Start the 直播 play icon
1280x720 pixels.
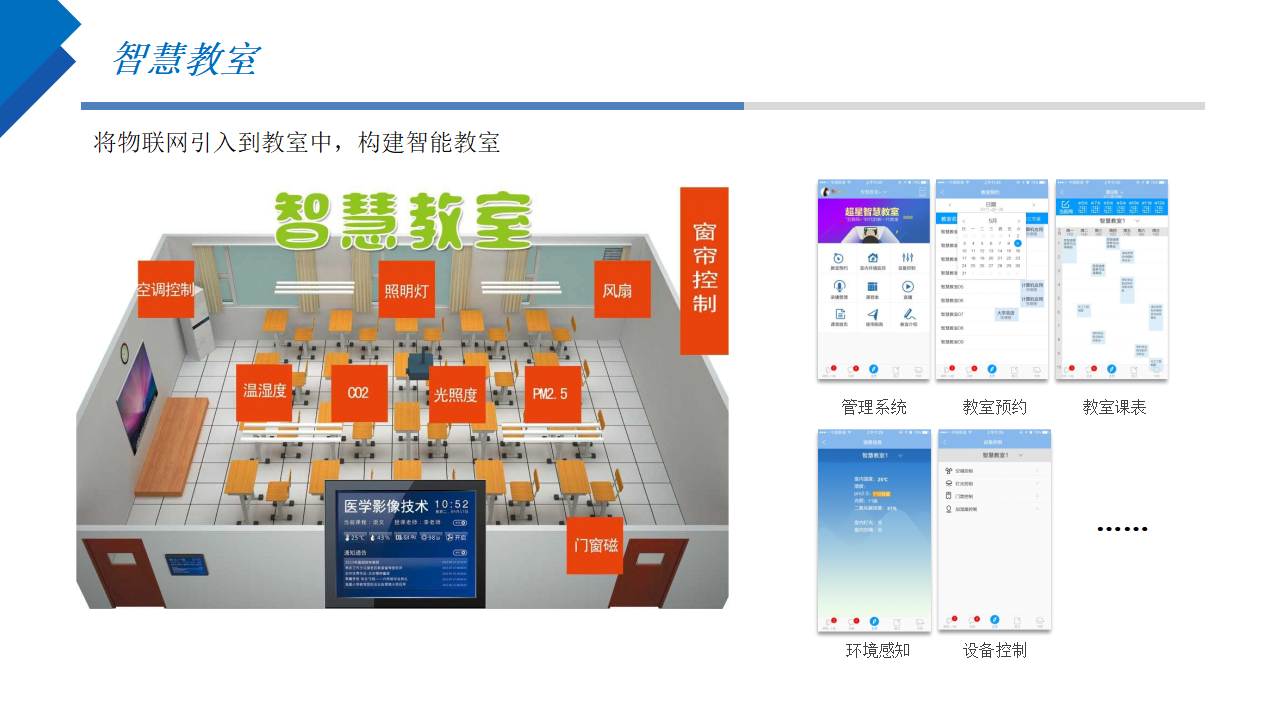(908, 288)
